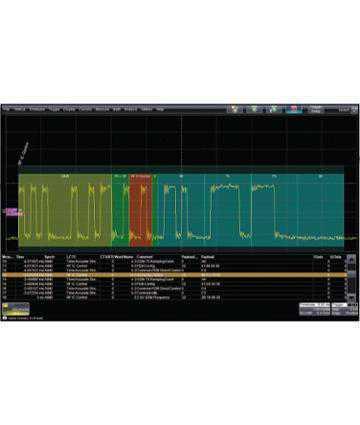360x425 pixels.
Task: Click the first toolbar icon right of the menus
Action: pos(235,109)
